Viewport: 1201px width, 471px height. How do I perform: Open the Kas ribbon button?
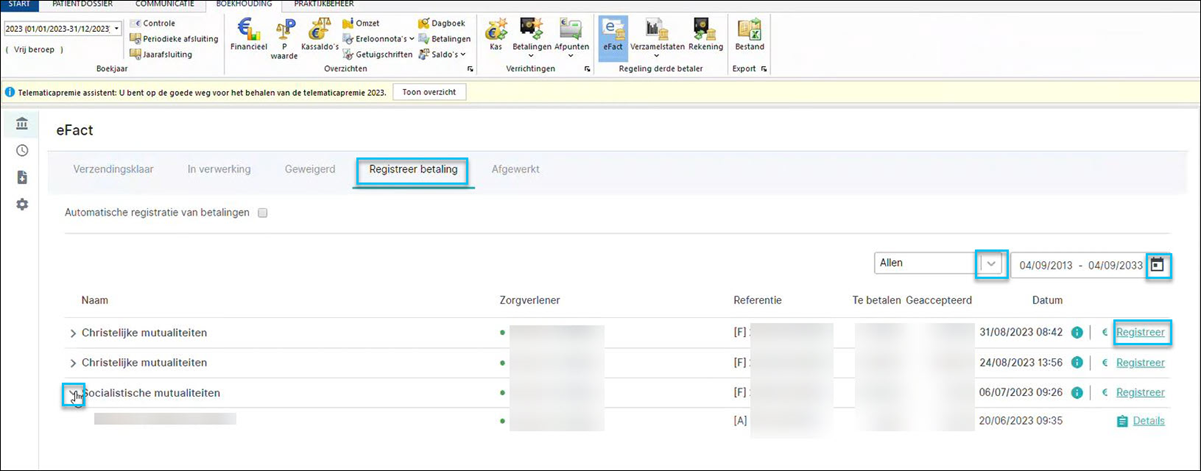coord(495,34)
